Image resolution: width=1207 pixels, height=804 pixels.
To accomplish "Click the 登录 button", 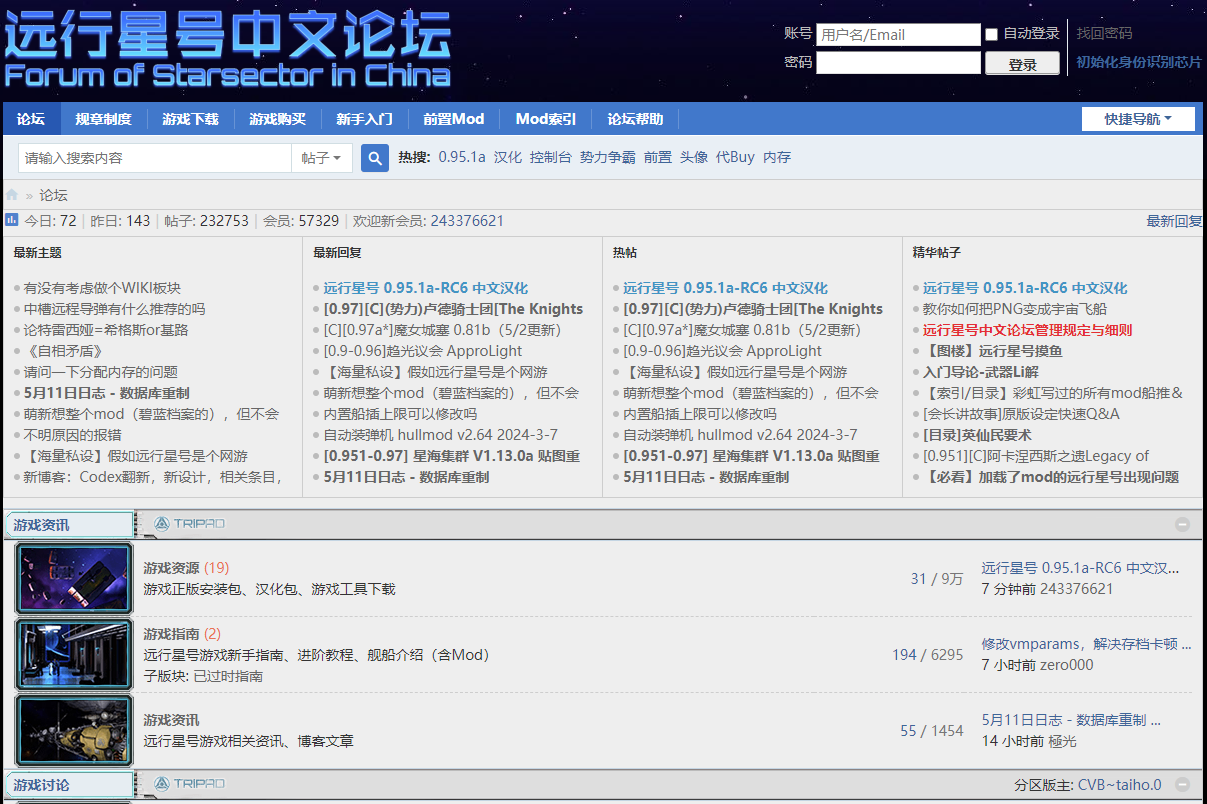I will [1022, 64].
